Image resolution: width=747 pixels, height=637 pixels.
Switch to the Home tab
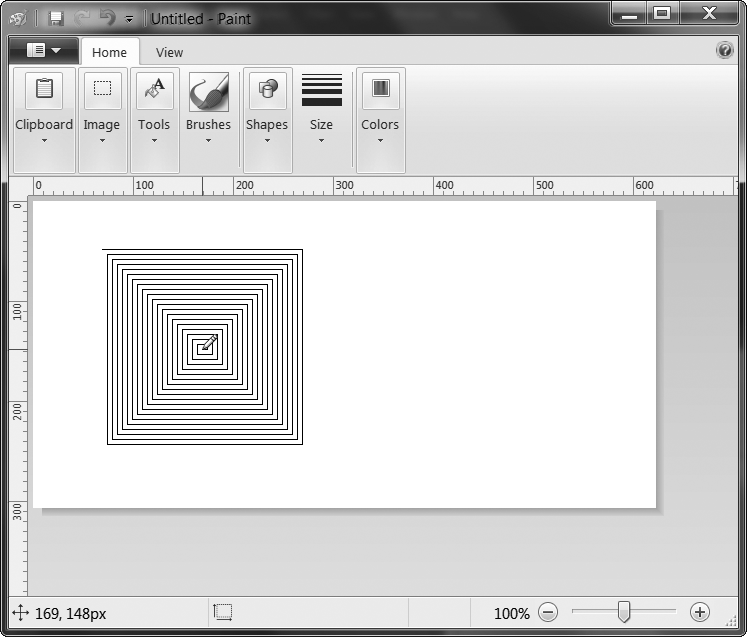pos(110,52)
